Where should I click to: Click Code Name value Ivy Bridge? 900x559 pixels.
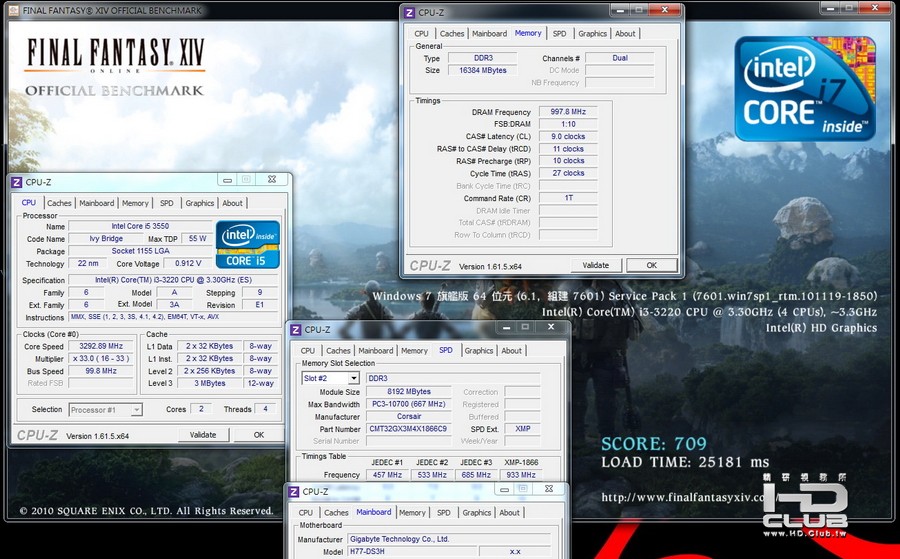[106, 239]
